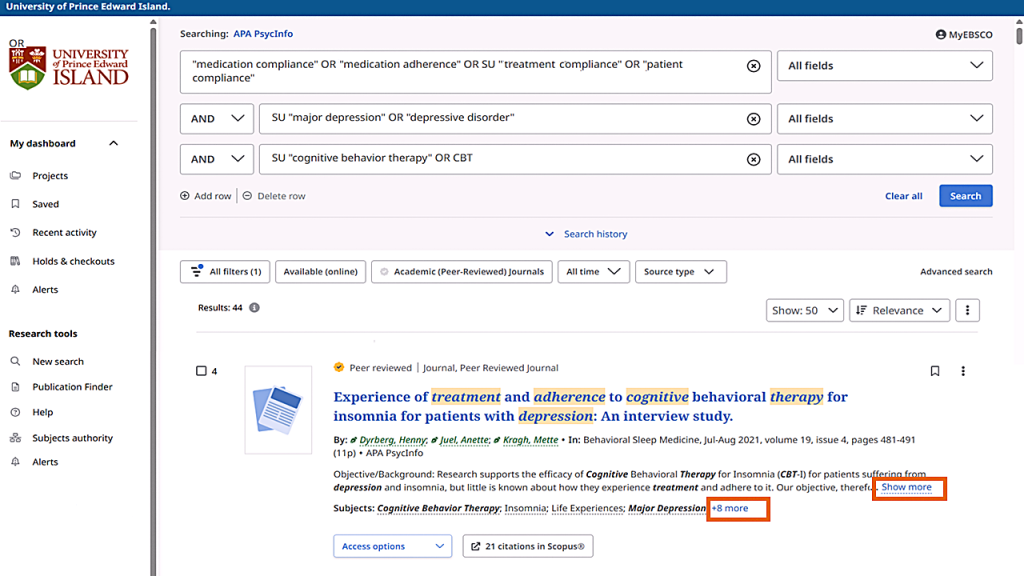The width and height of the screenshot is (1024, 576).
Task: Tick the checkbox for result 4
Action: tap(201, 371)
